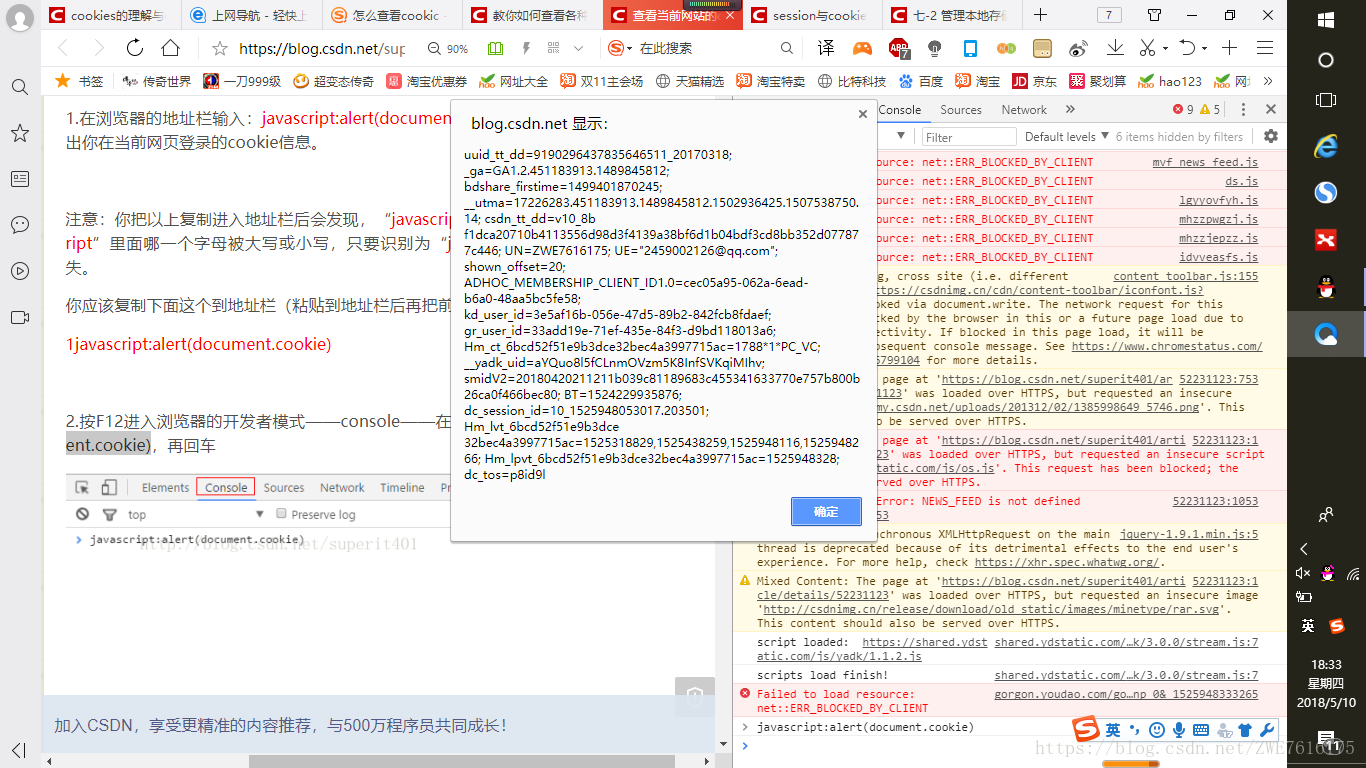The height and width of the screenshot is (768, 1366).
Task: Open the mvf_news_feed.js source link
Action: click(x=1205, y=162)
